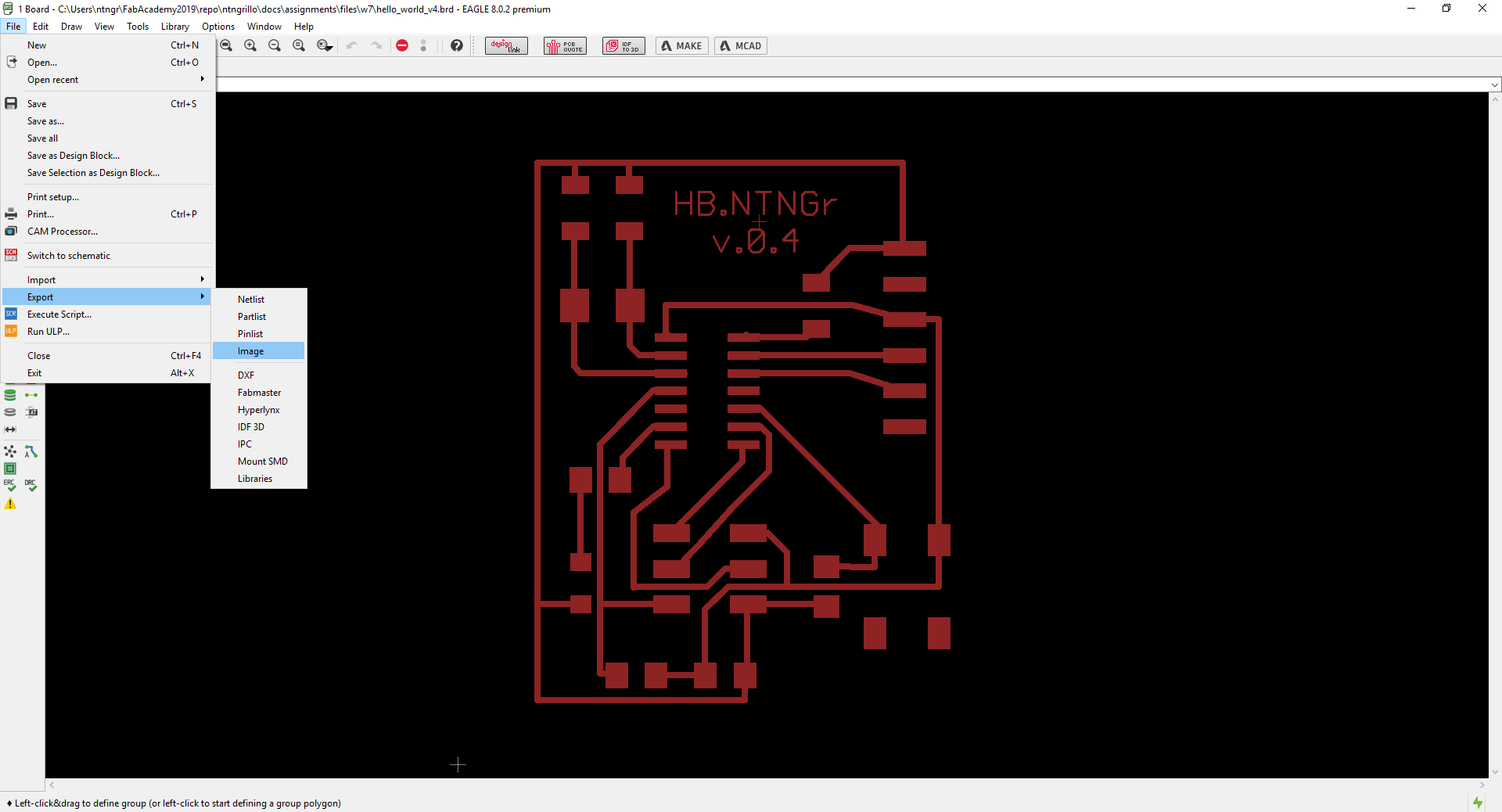The width and height of the screenshot is (1502, 812).
Task: Open the Options menu
Action: point(218,27)
